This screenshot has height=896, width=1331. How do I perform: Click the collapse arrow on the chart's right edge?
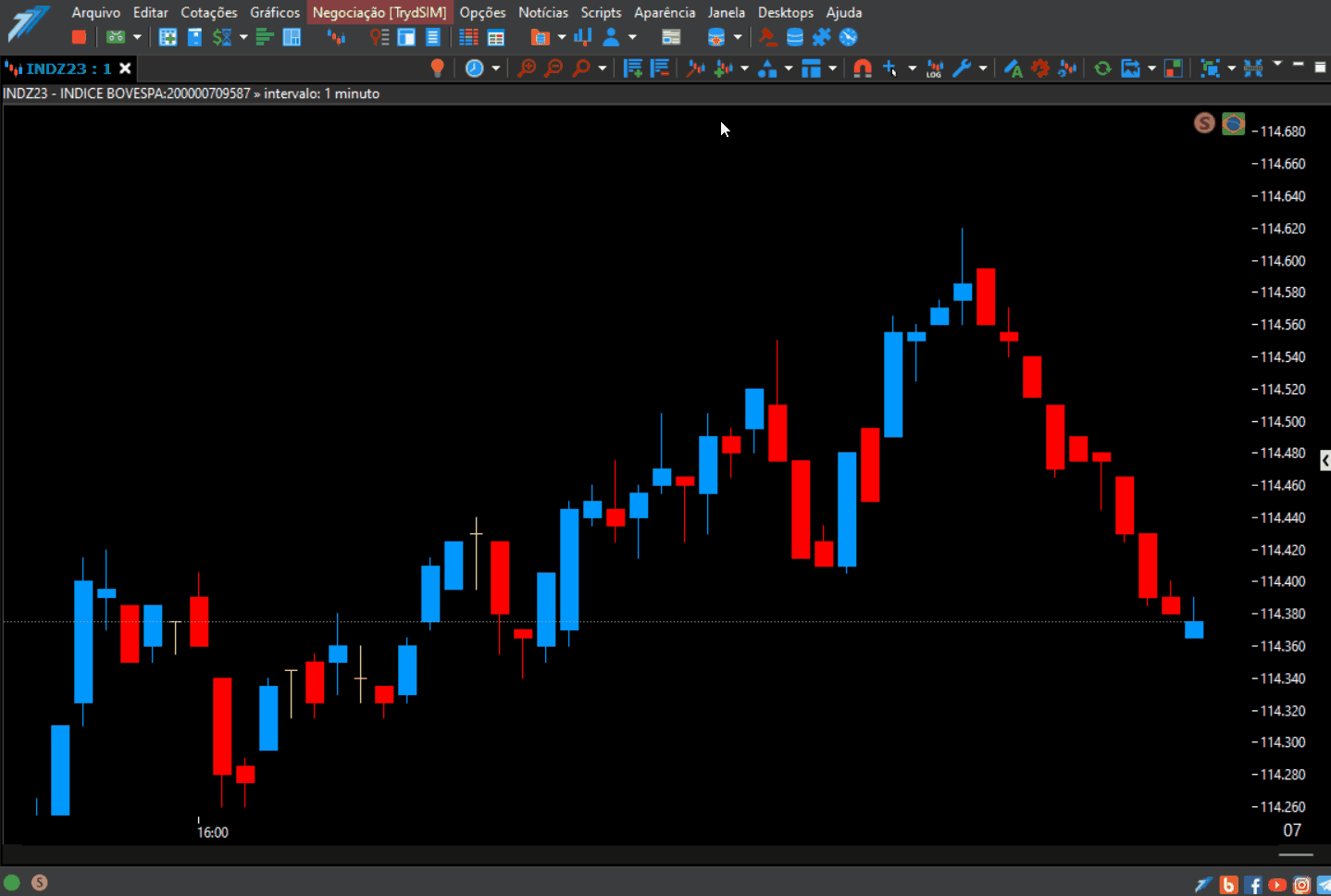click(1325, 460)
